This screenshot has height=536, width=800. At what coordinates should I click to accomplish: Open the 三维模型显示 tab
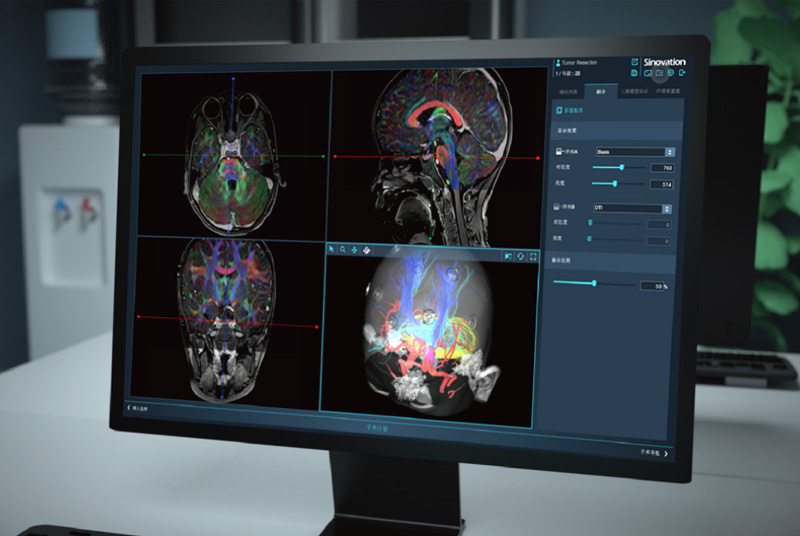[x=633, y=89]
